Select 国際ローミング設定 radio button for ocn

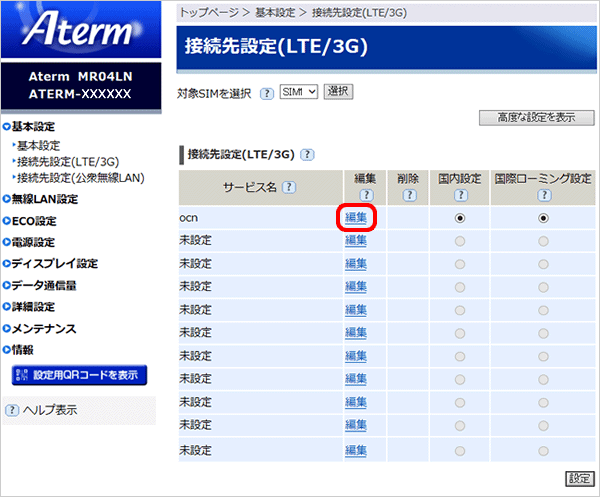543,218
